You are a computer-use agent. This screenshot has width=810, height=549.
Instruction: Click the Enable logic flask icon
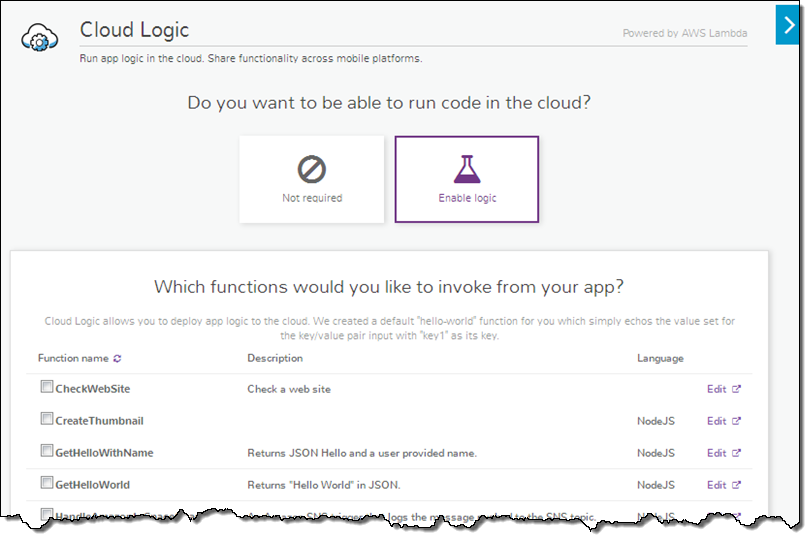[x=467, y=169]
